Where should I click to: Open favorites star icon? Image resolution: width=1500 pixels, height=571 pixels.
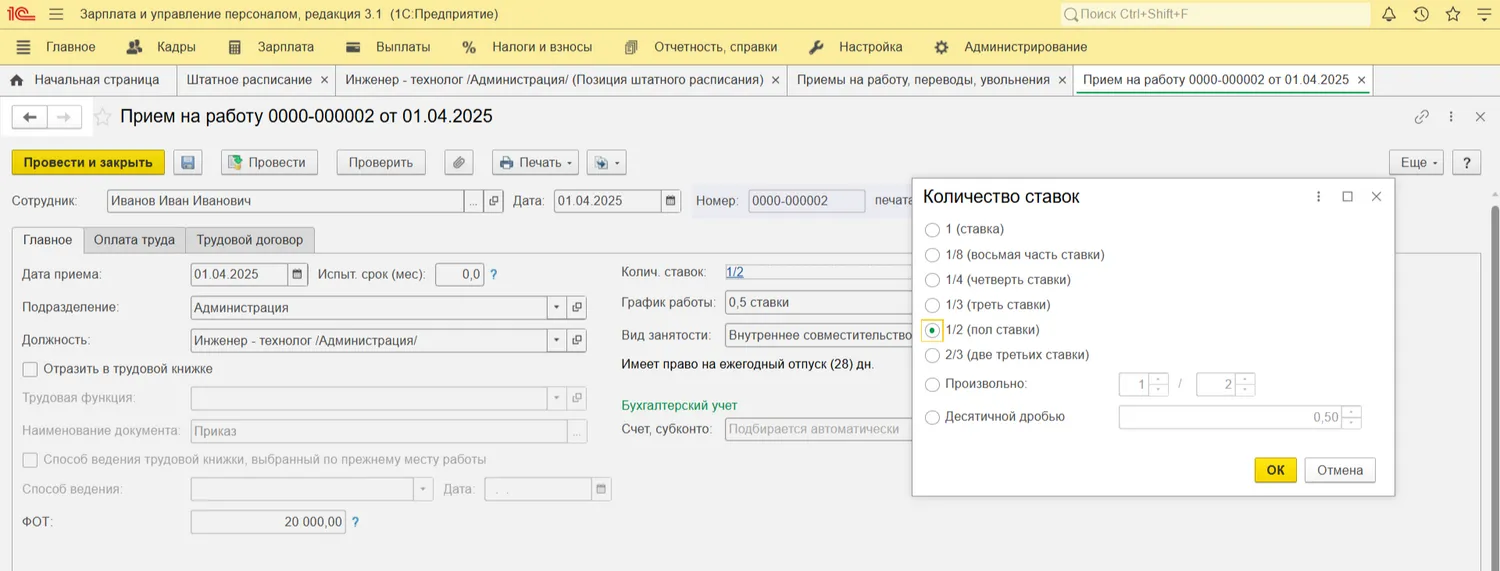[1453, 14]
